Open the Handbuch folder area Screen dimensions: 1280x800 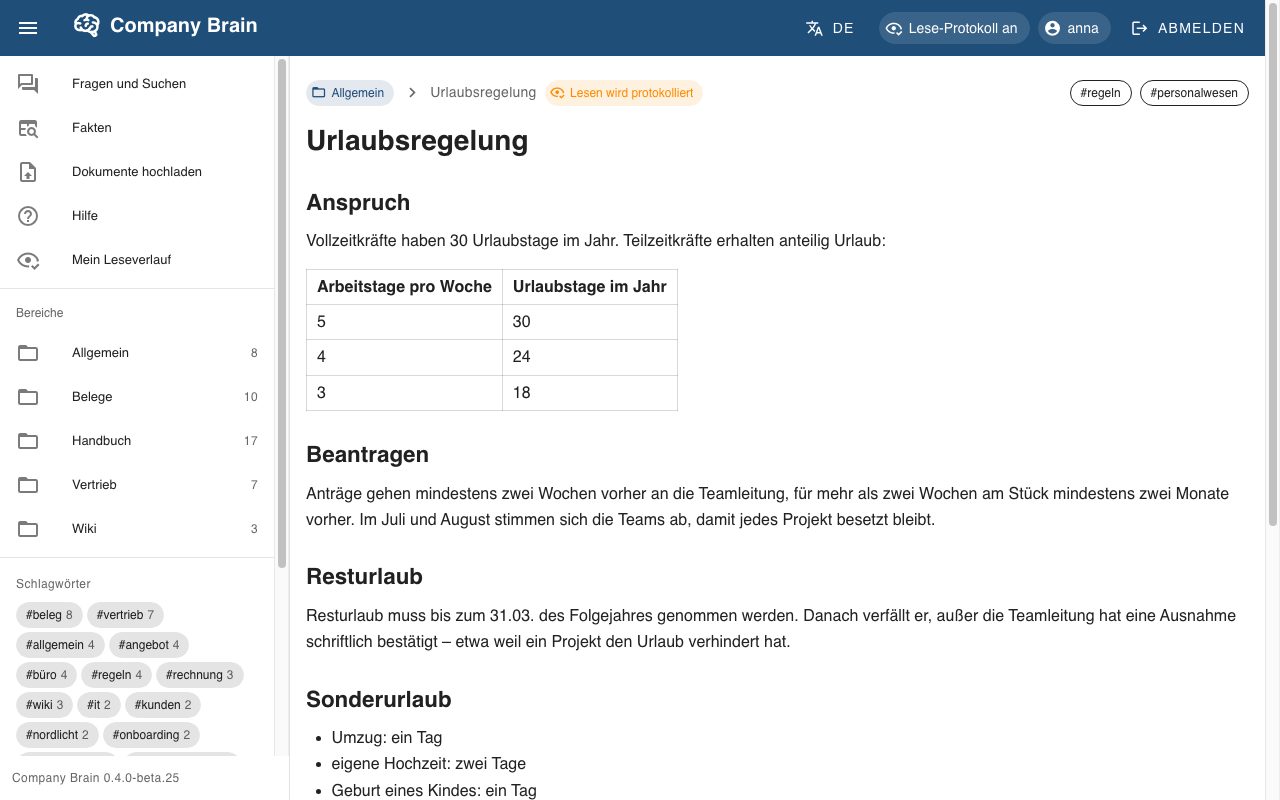[137, 441]
